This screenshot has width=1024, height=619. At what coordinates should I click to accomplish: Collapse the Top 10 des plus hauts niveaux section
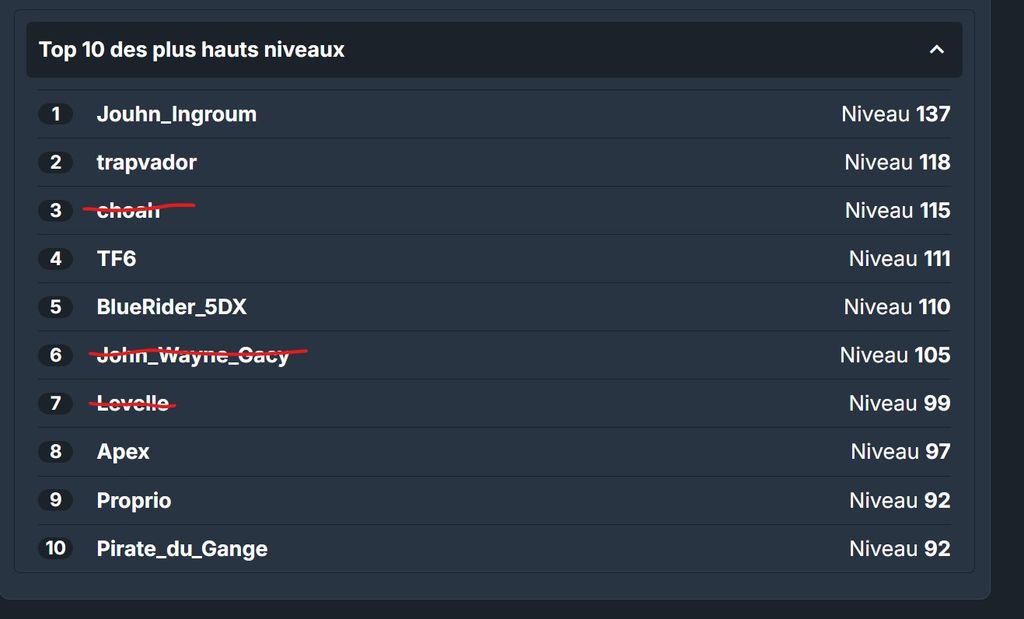(x=936, y=50)
